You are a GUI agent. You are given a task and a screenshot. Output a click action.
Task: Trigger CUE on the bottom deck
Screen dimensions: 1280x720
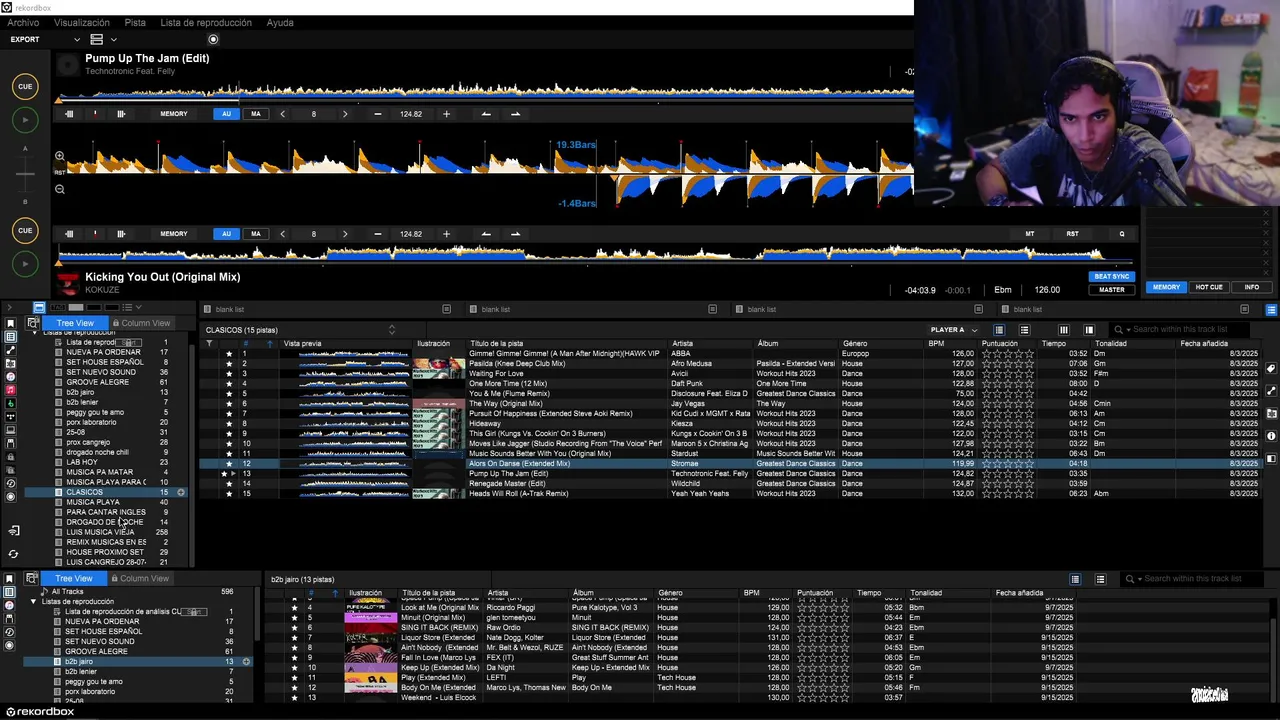coord(26,230)
